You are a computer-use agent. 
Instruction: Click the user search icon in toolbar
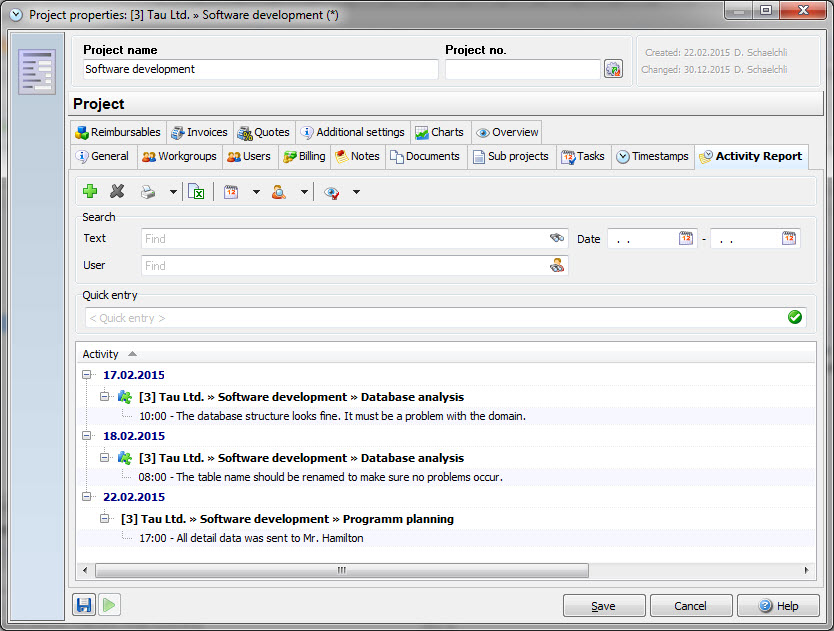(x=280, y=191)
